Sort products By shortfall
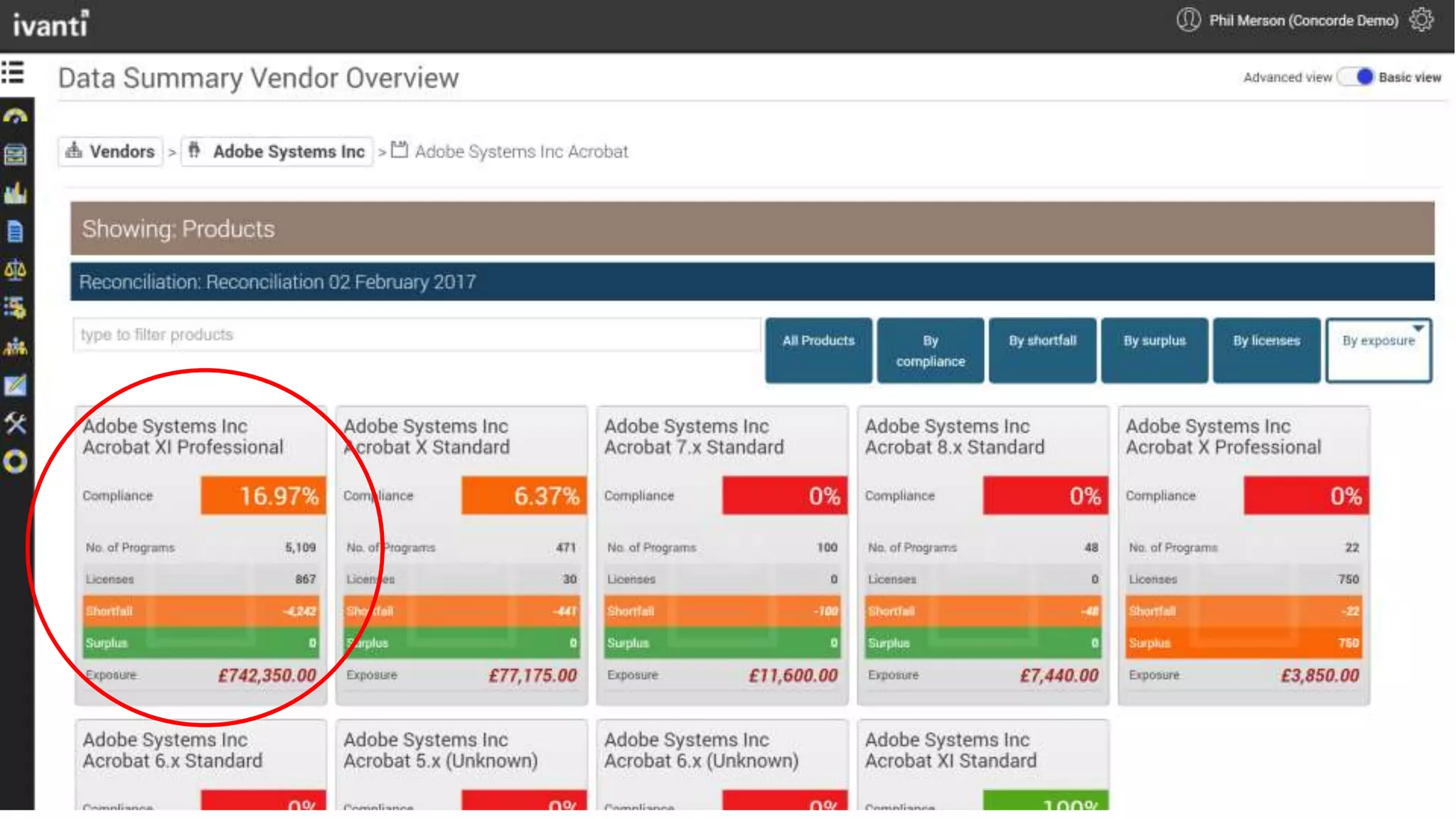 [1042, 350]
